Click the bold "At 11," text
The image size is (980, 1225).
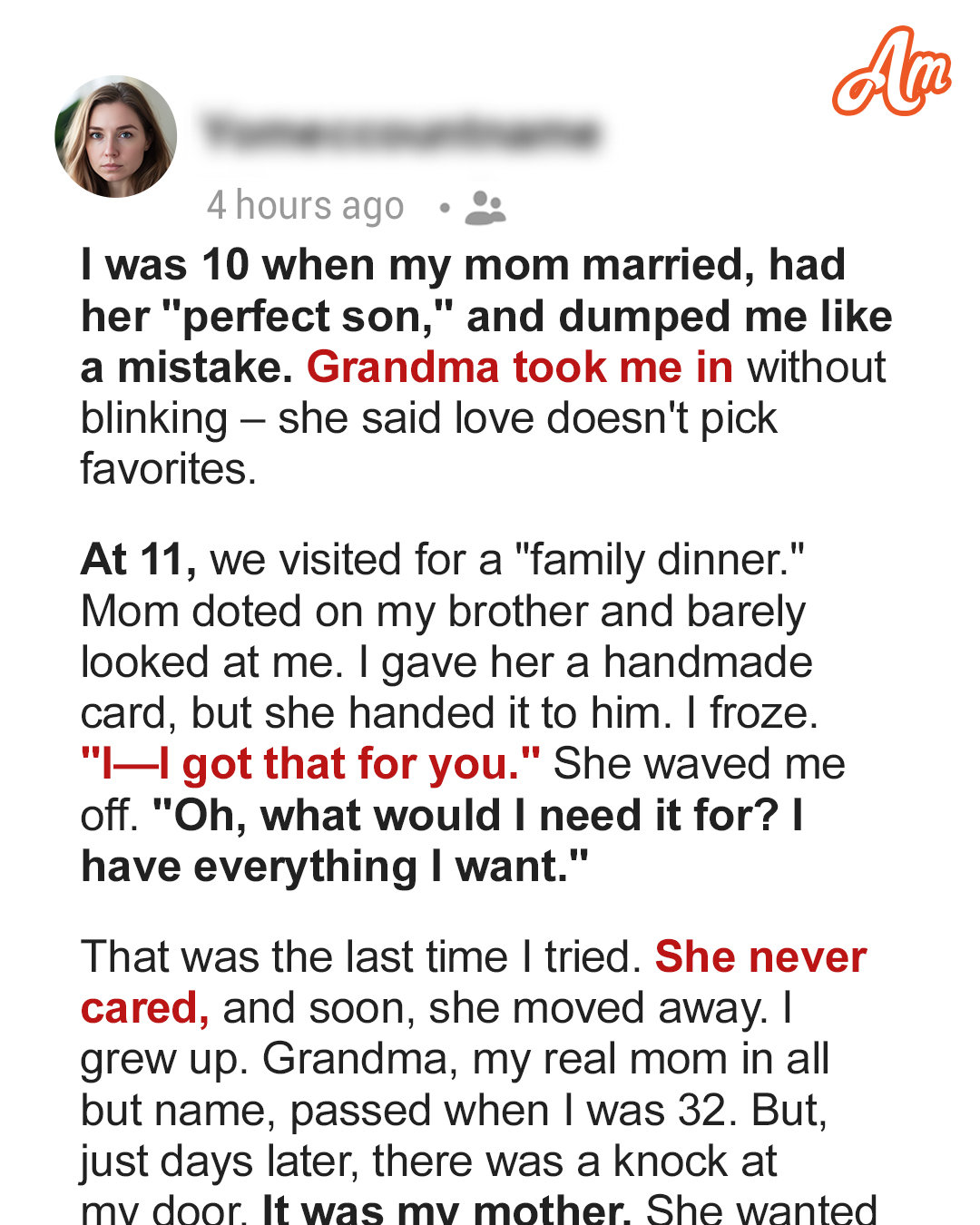coord(138,560)
